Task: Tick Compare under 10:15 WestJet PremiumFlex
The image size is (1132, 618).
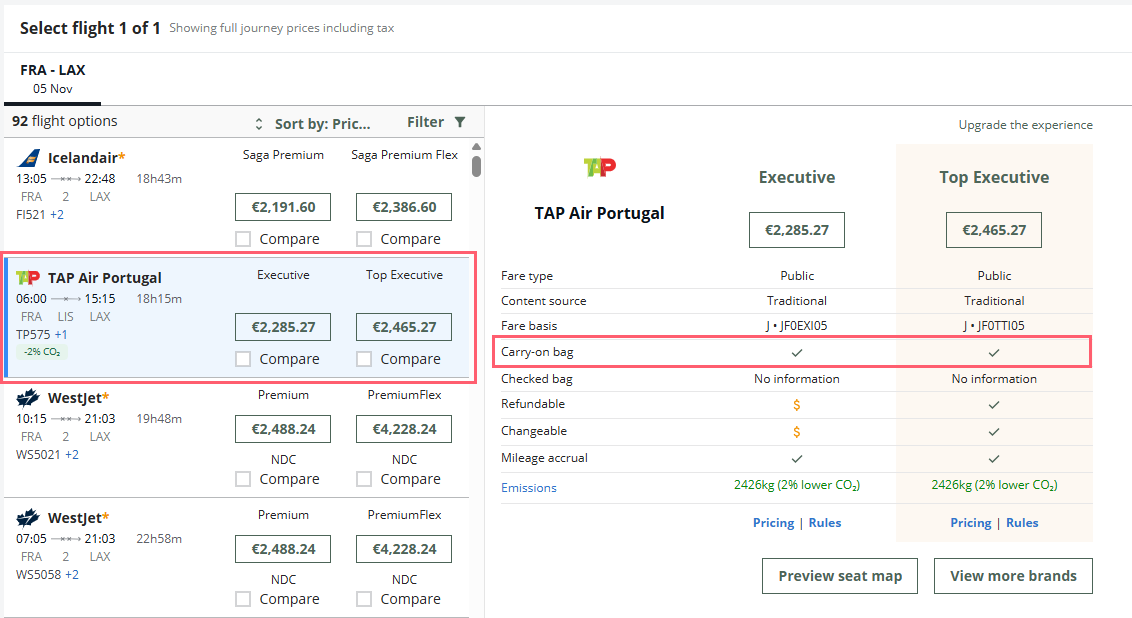Action: (365, 479)
